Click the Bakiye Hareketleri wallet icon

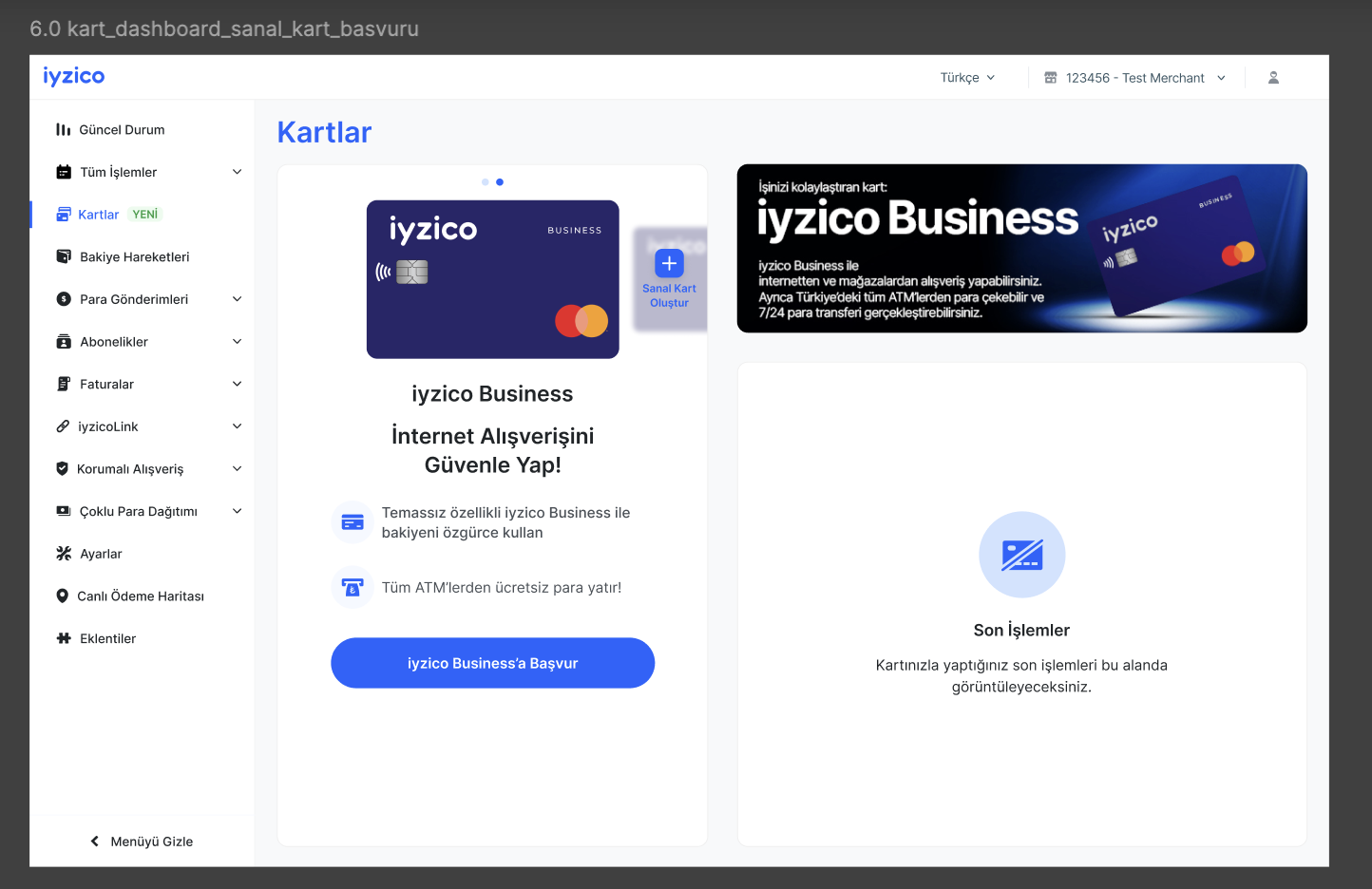point(64,256)
